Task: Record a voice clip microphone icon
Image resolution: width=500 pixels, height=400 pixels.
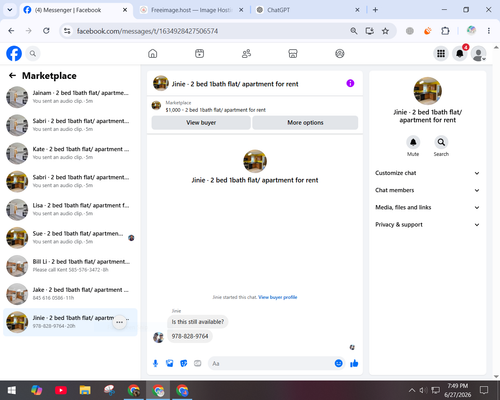Action: point(155,363)
